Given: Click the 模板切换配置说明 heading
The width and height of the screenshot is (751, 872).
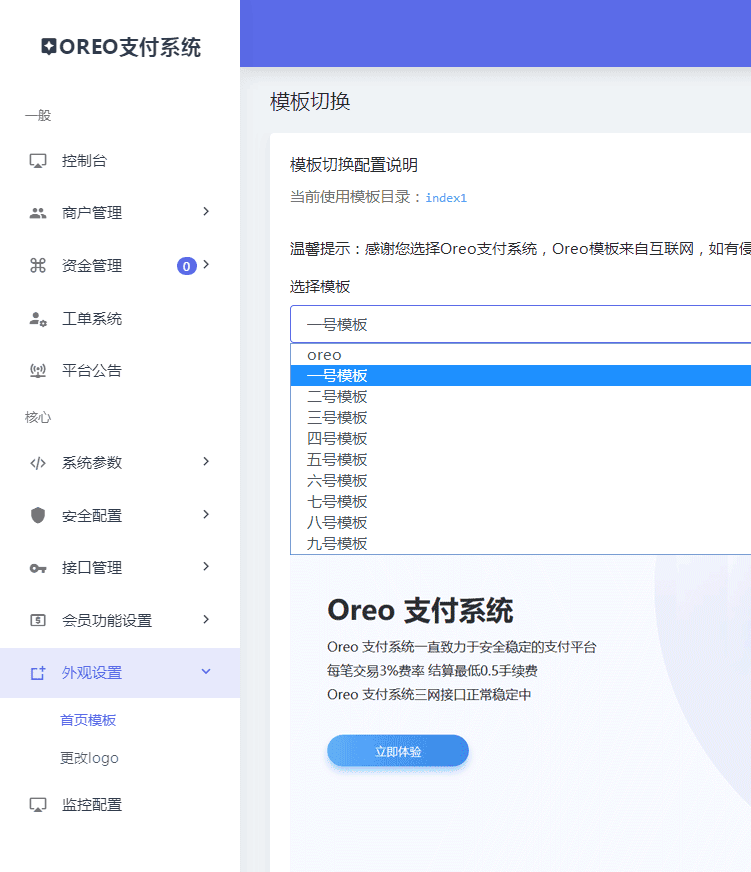Looking at the screenshot, I should point(354,165).
